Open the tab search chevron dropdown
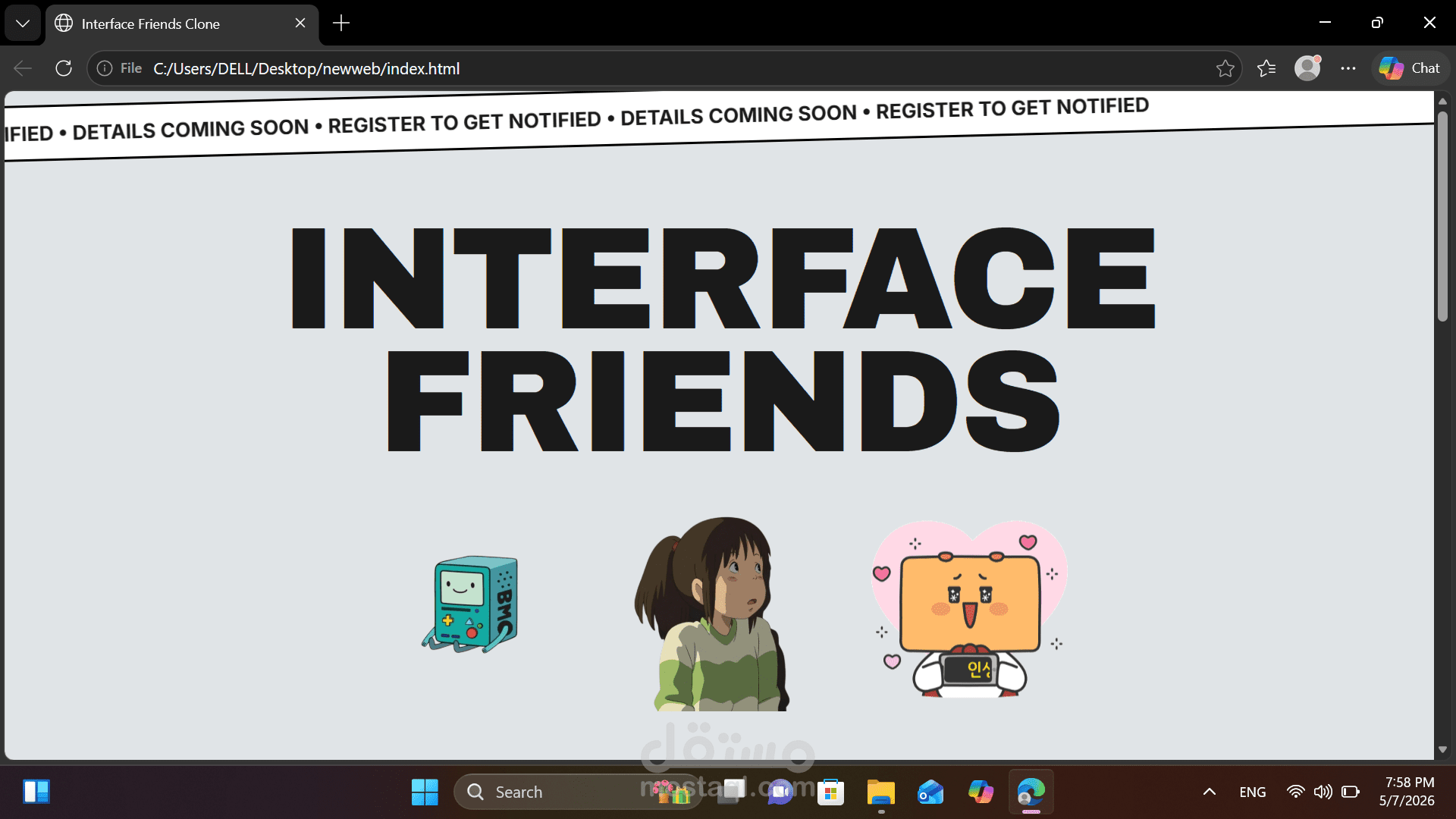The width and height of the screenshot is (1456, 819). pyautogui.click(x=23, y=24)
